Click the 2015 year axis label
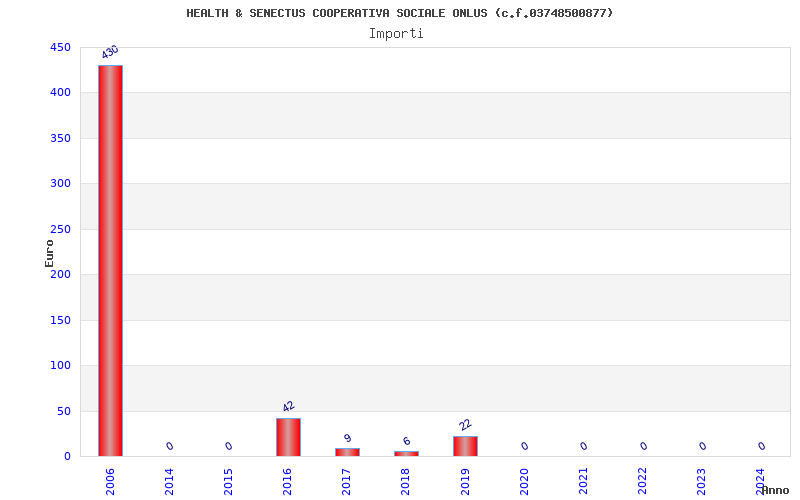800x500 pixels. (229, 481)
